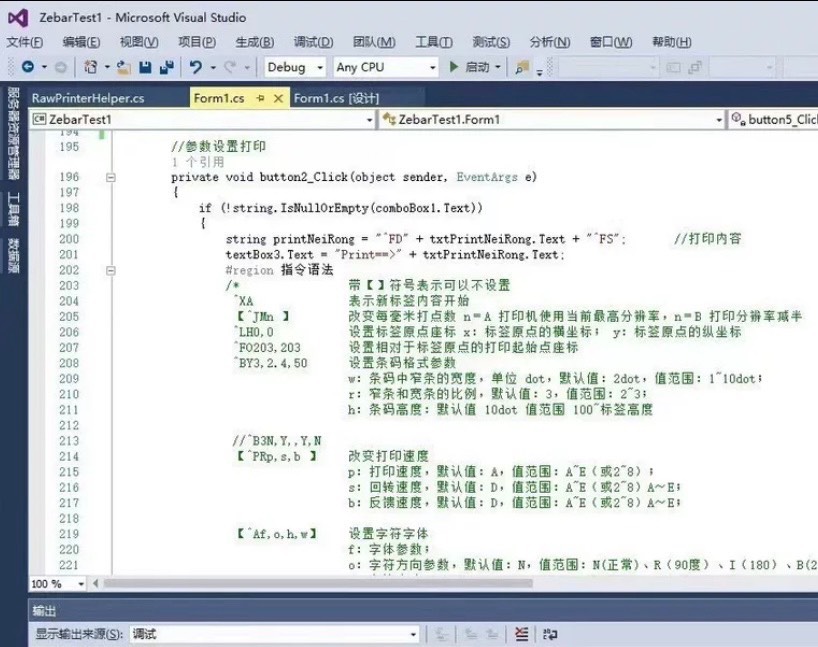Click the Undo arrow icon
This screenshot has height=647, width=818.
(196, 67)
